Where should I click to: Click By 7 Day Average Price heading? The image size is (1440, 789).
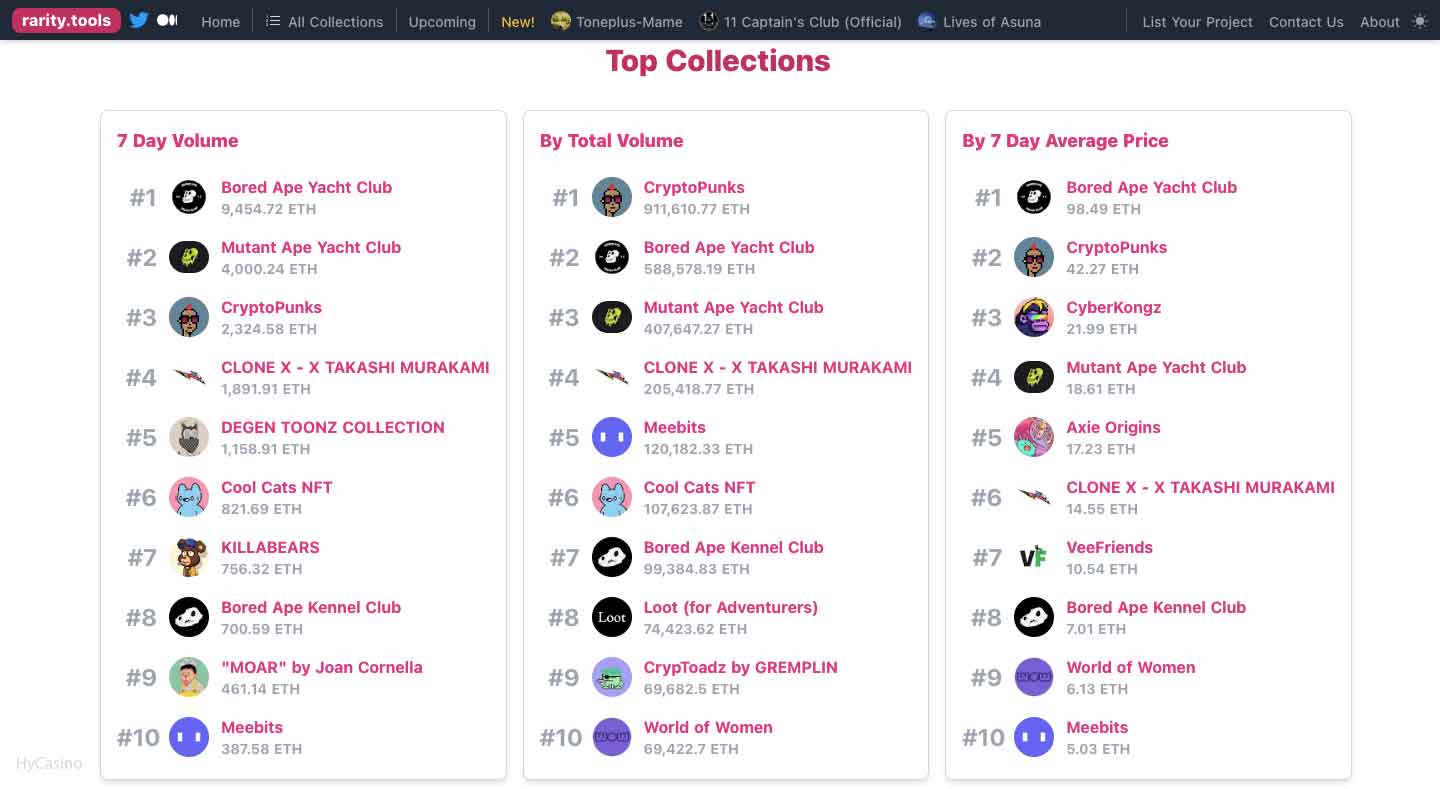1066,140
